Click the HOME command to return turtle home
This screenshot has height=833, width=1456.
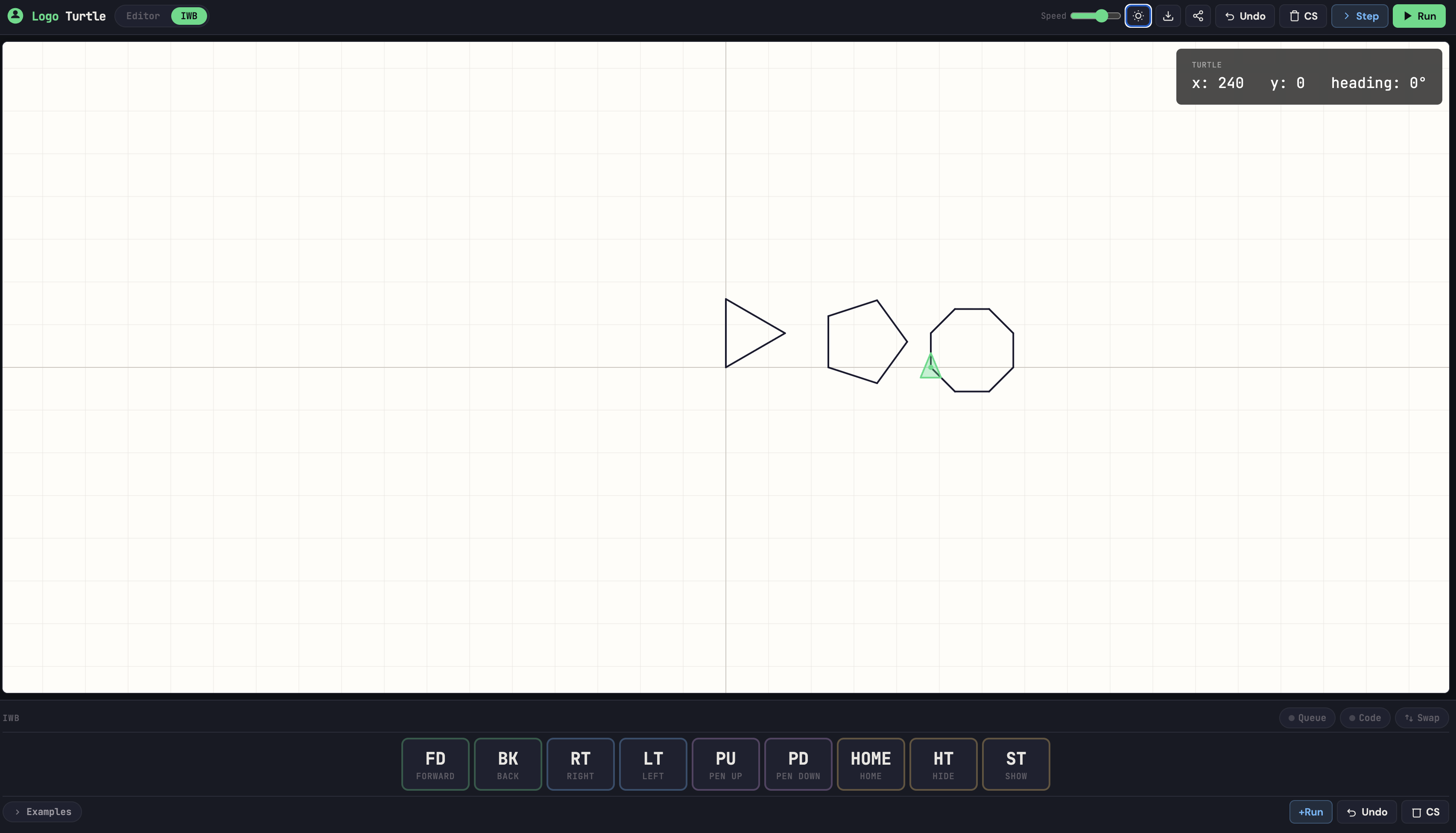pos(870,764)
